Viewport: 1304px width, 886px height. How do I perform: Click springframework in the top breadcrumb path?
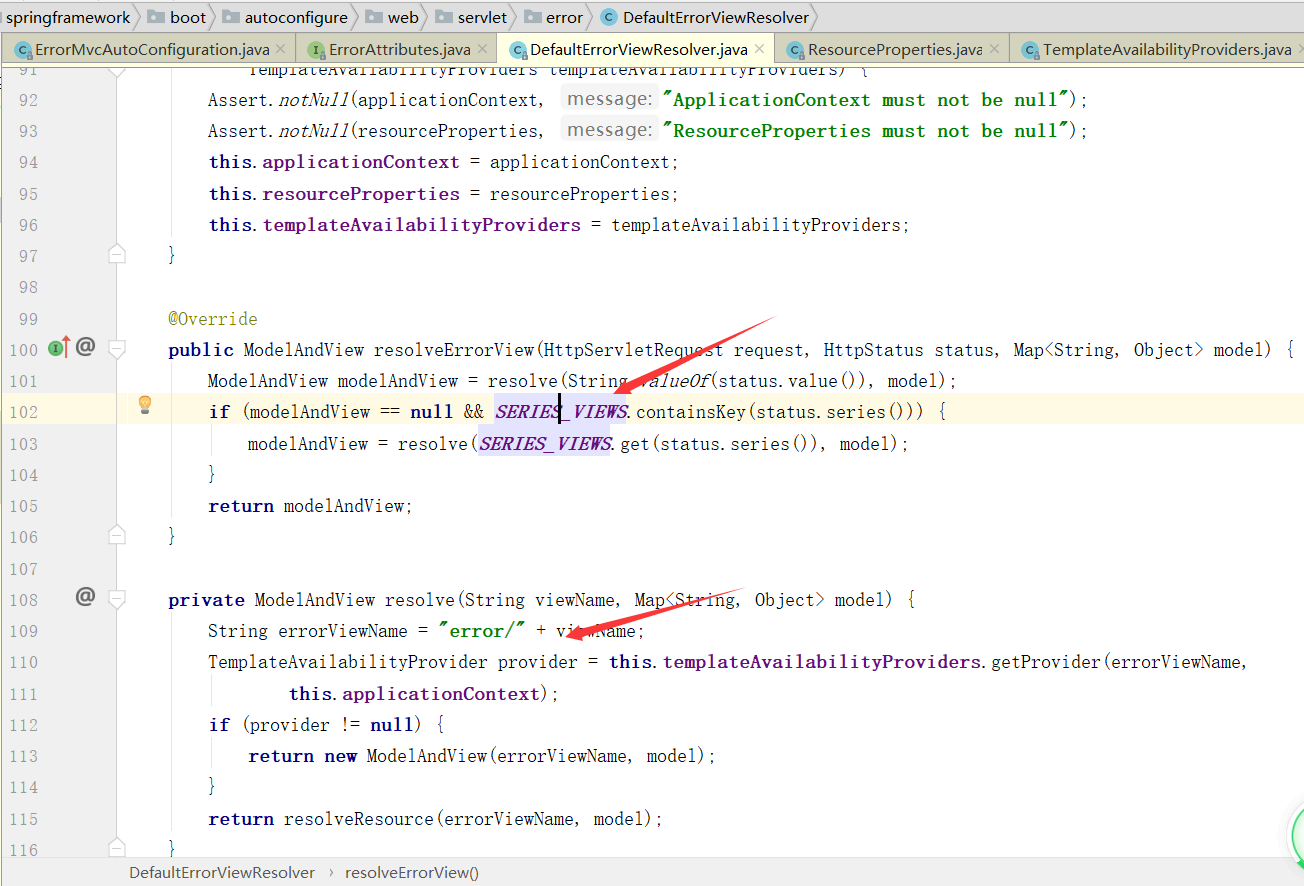tap(71, 17)
